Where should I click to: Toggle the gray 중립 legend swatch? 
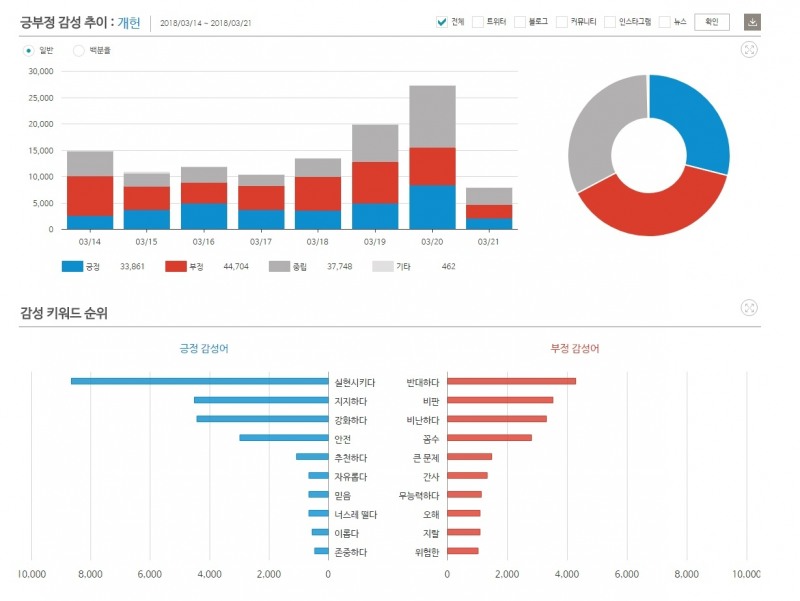pos(280,266)
